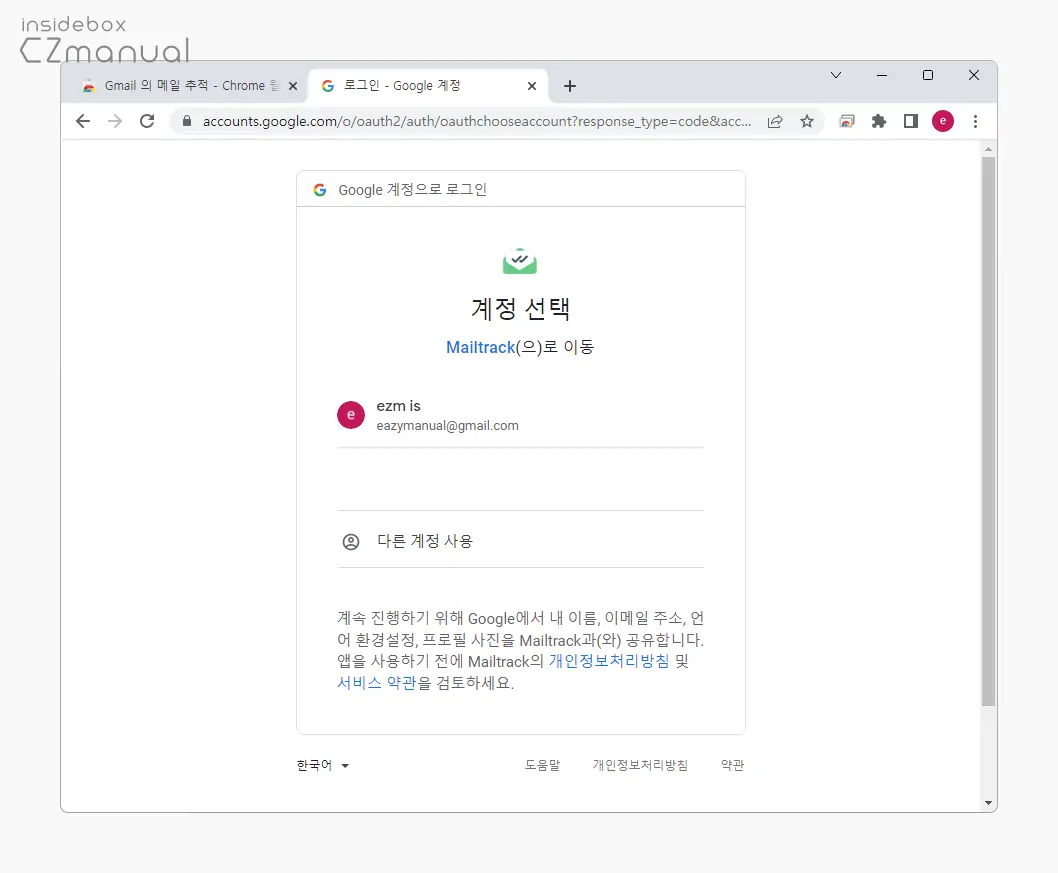
Task: Click the person icon beside 다른 계정 사용
Action: click(x=351, y=542)
